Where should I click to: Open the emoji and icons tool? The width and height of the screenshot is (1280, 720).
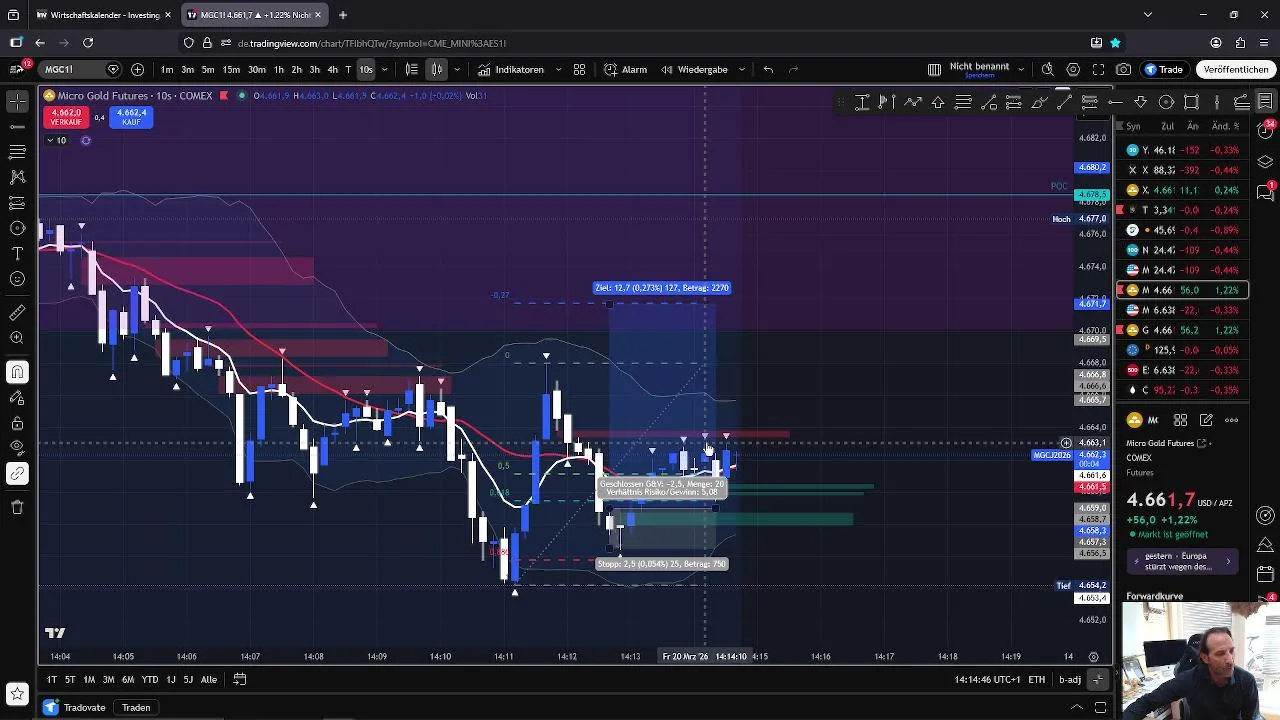[x=17, y=279]
